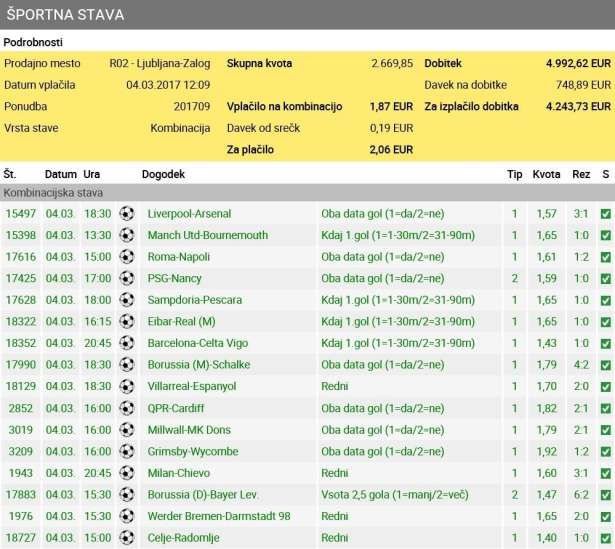Click the green status checkmark for Millwall-MK Dons
Viewport: 615px width, 549px height.
coord(606,430)
